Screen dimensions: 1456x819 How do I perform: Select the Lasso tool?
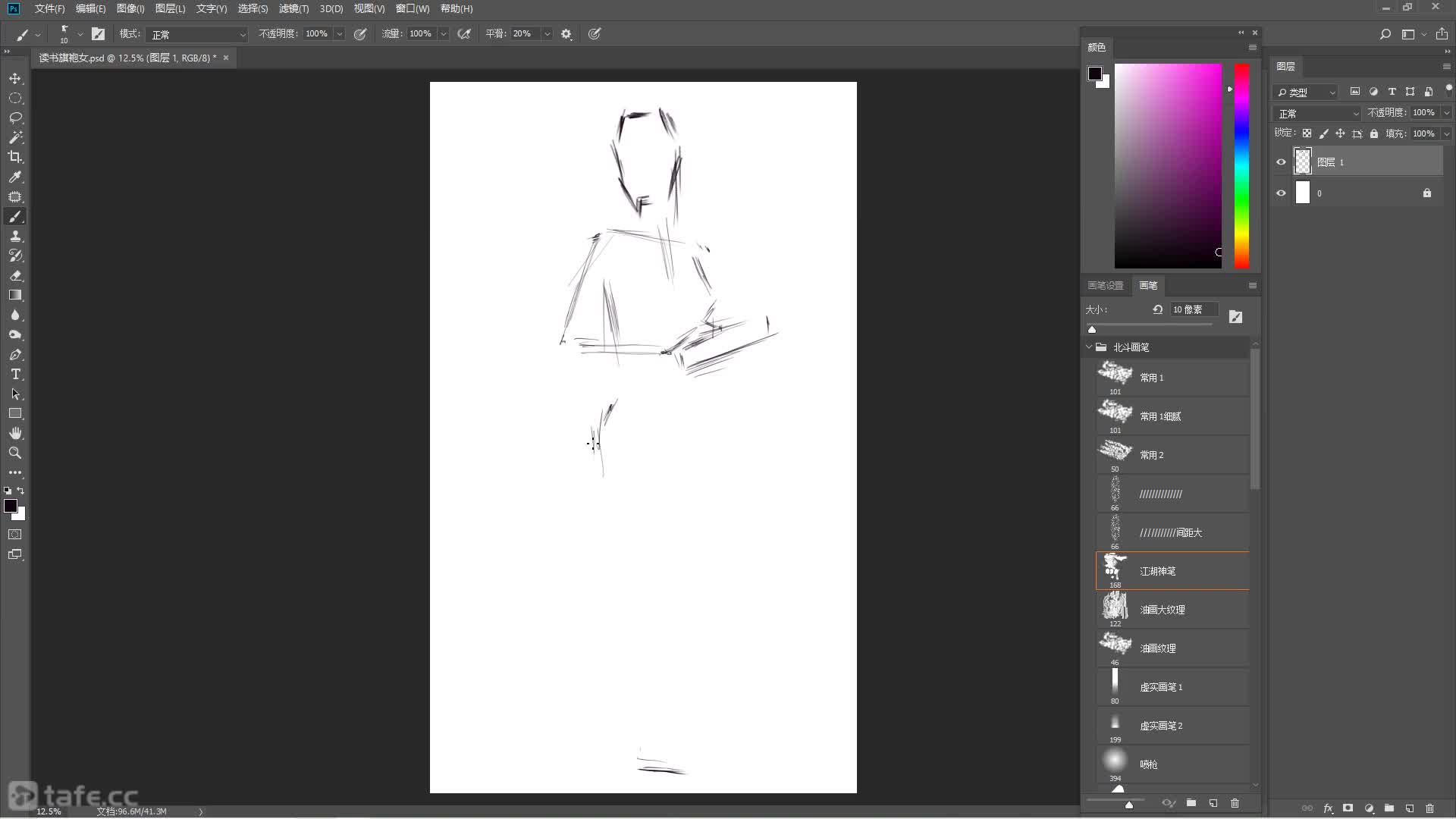[15, 118]
